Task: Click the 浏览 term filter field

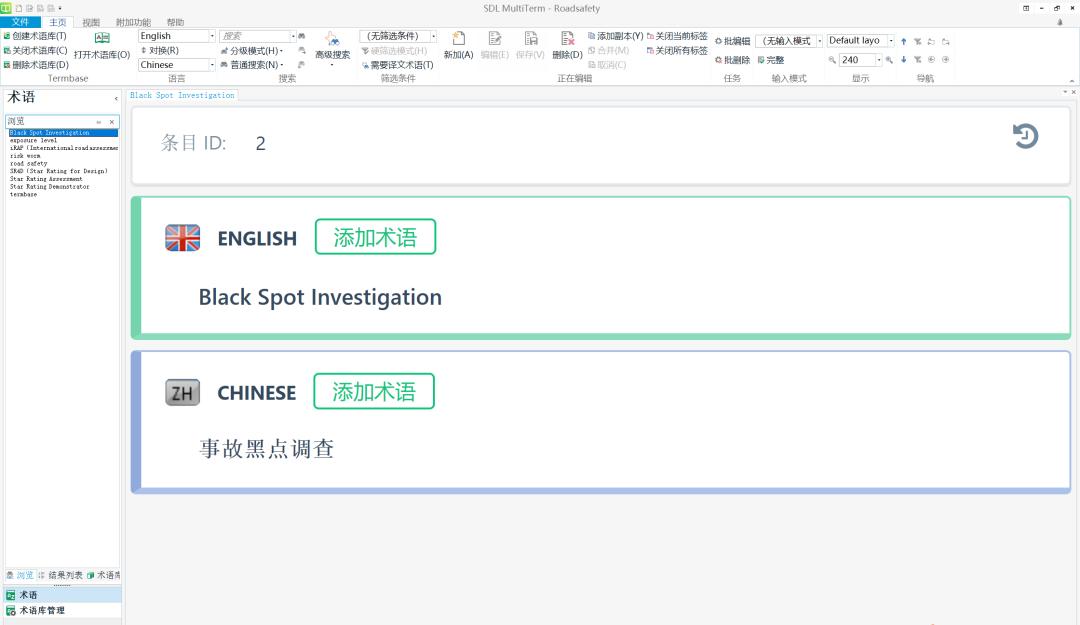Action: tap(50, 121)
